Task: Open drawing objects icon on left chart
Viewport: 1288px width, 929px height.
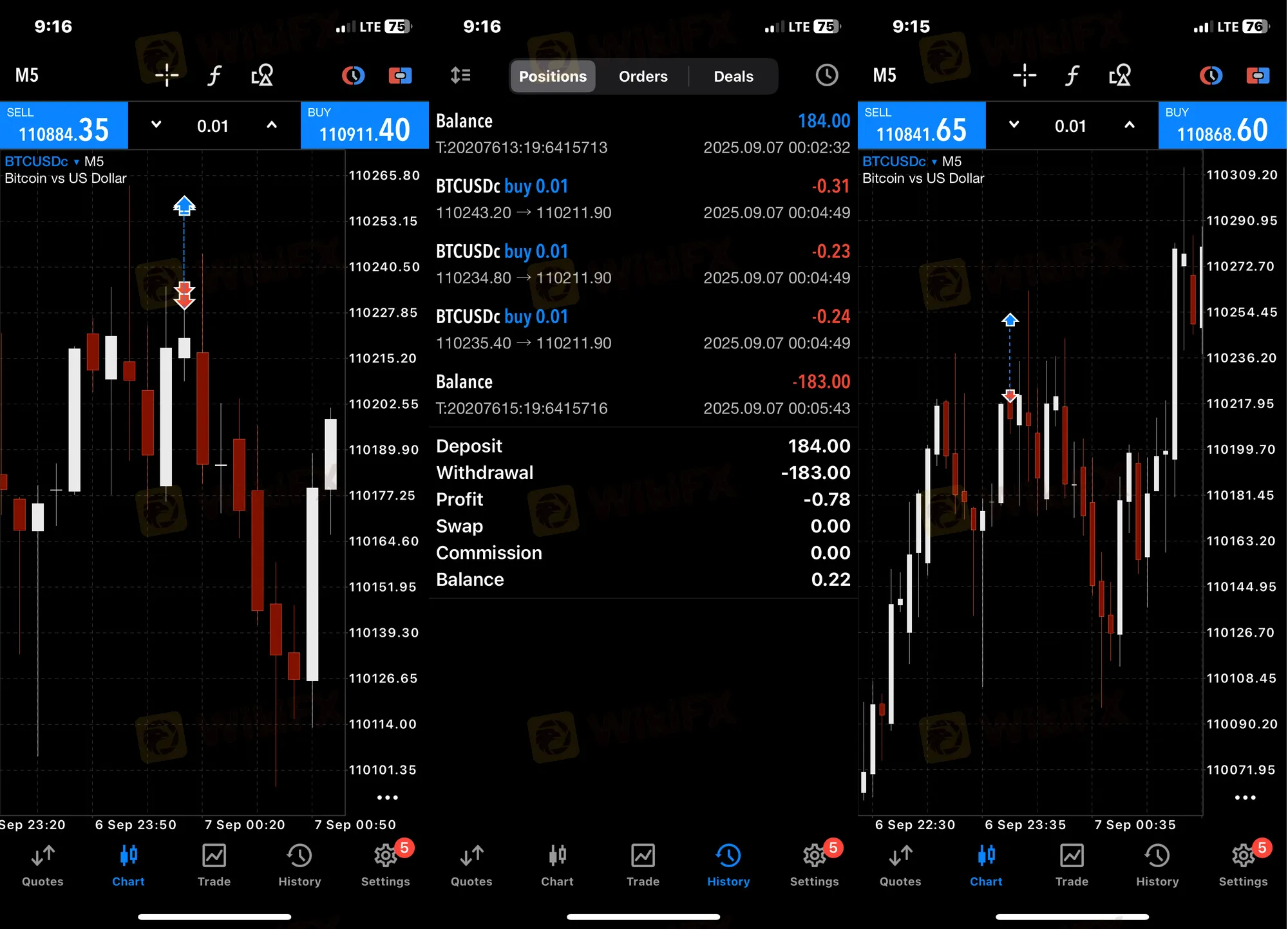Action: 262,75
